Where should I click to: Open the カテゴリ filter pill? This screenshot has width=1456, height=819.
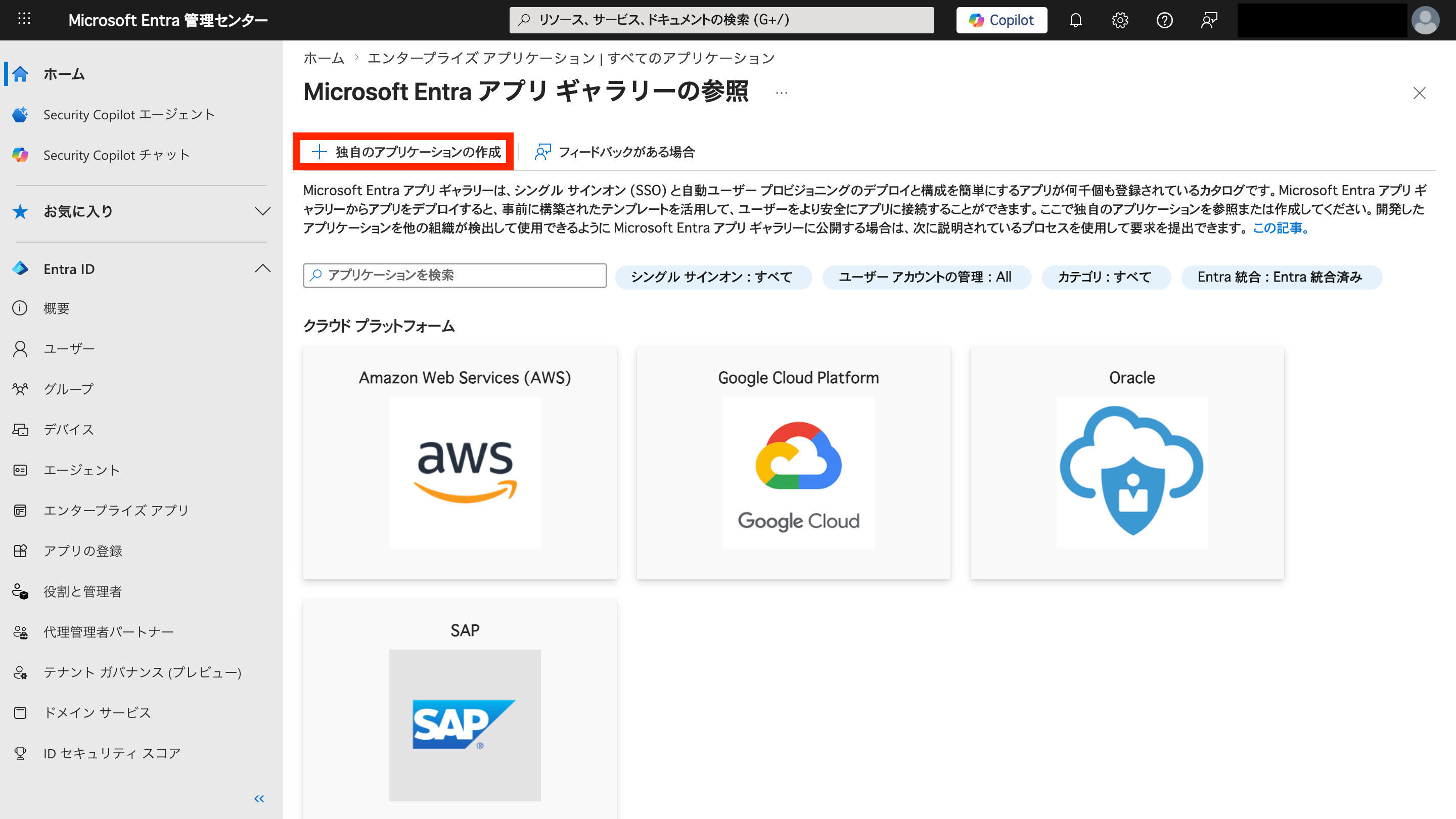tap(1106, 277)
